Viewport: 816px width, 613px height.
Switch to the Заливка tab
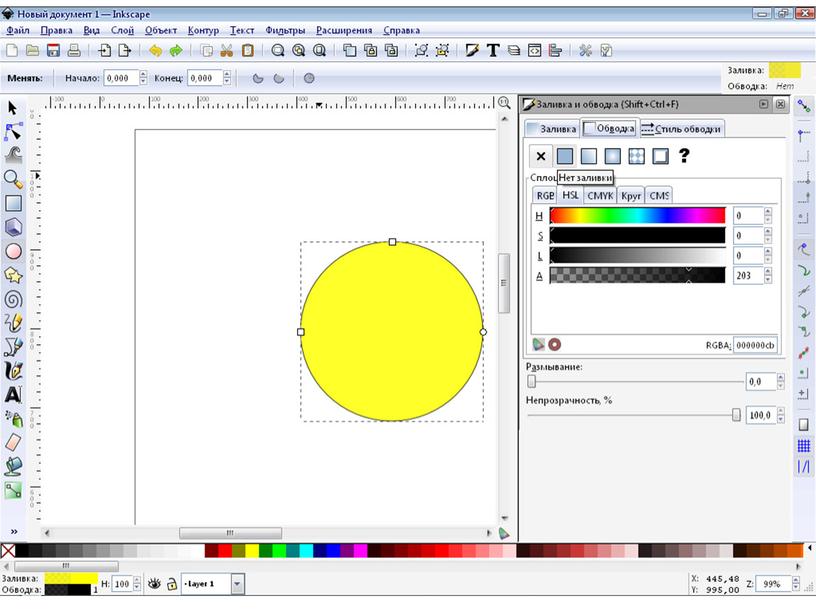[552, 128]
